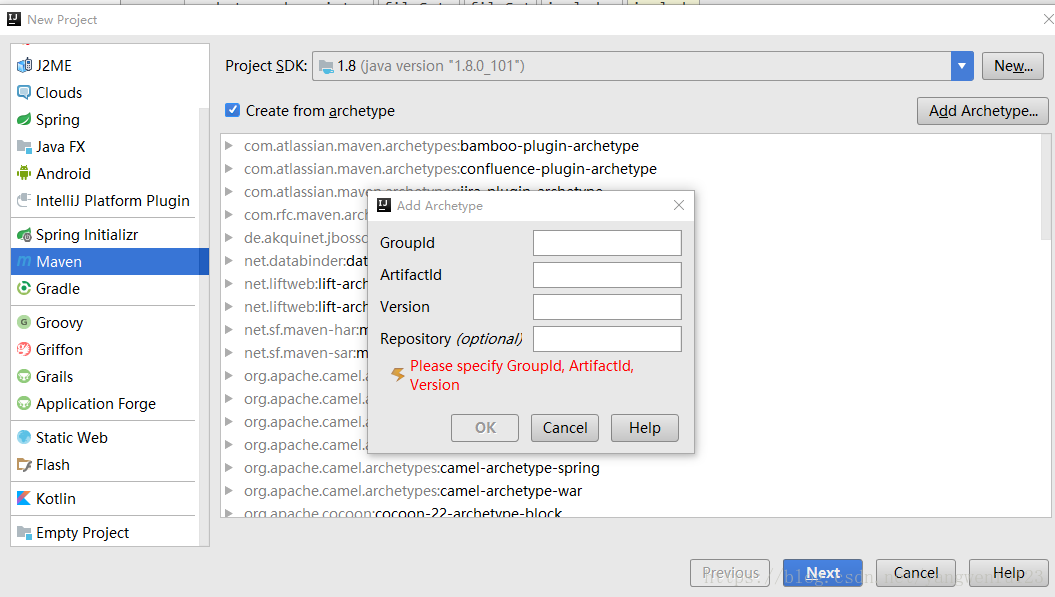Select Spring project type label

[x=58, y=120]
